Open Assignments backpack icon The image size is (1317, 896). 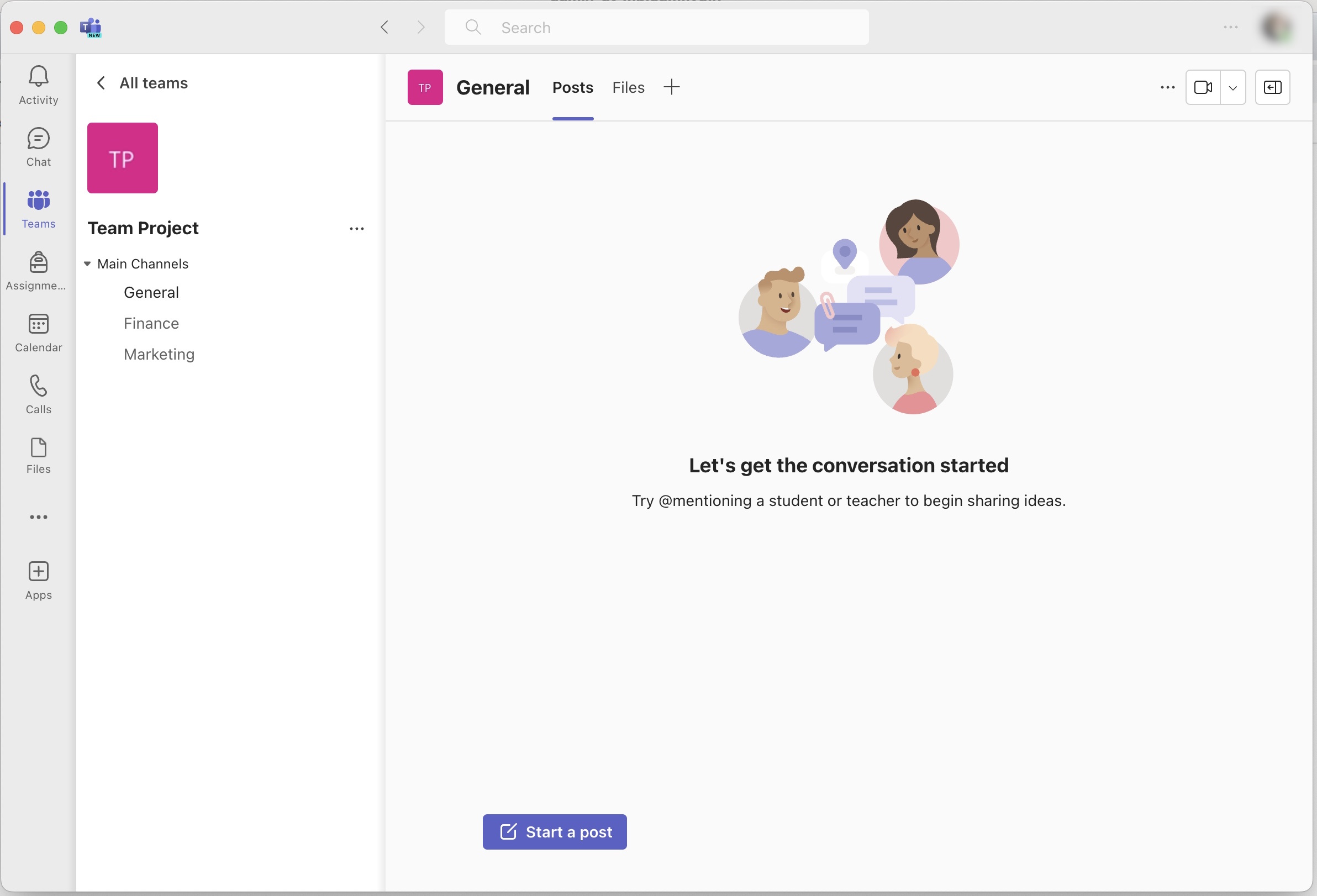[x=38, y=271]
